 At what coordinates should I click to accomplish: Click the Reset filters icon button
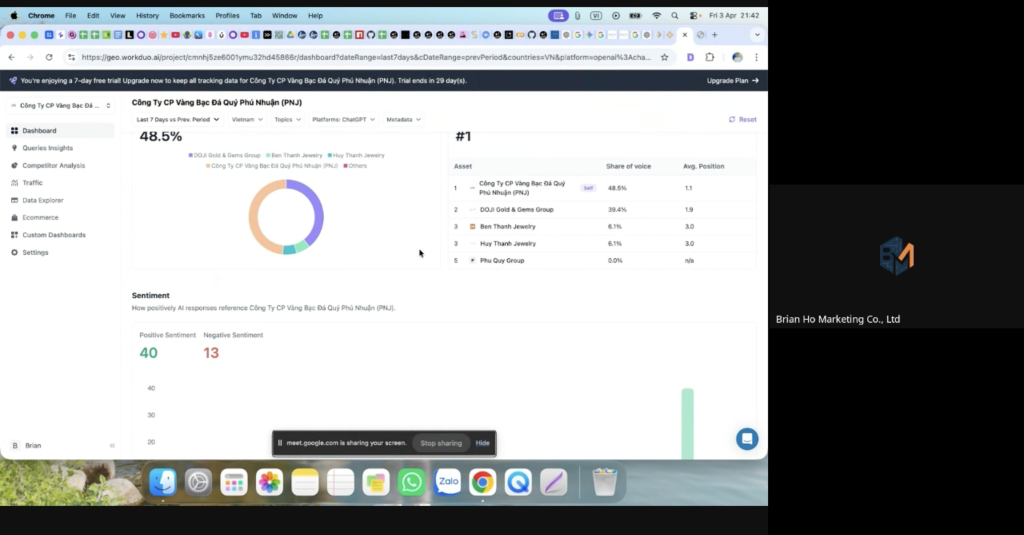point(742,119)
